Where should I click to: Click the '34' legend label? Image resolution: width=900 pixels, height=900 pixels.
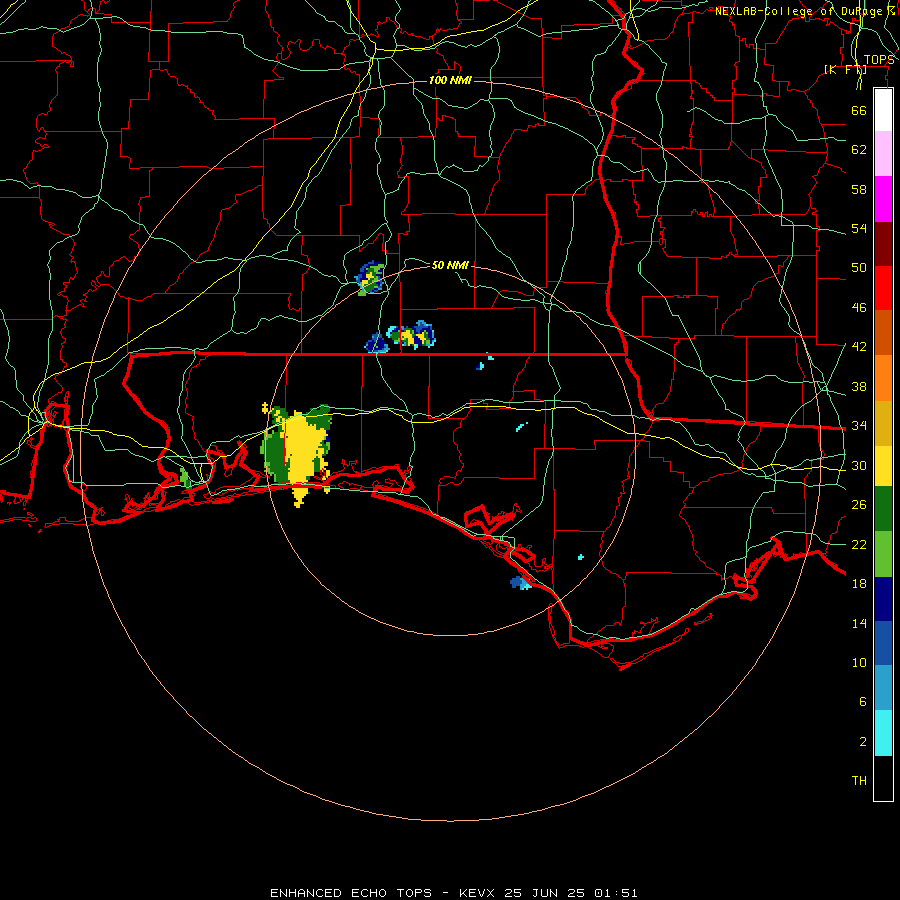tap(859, 426)
